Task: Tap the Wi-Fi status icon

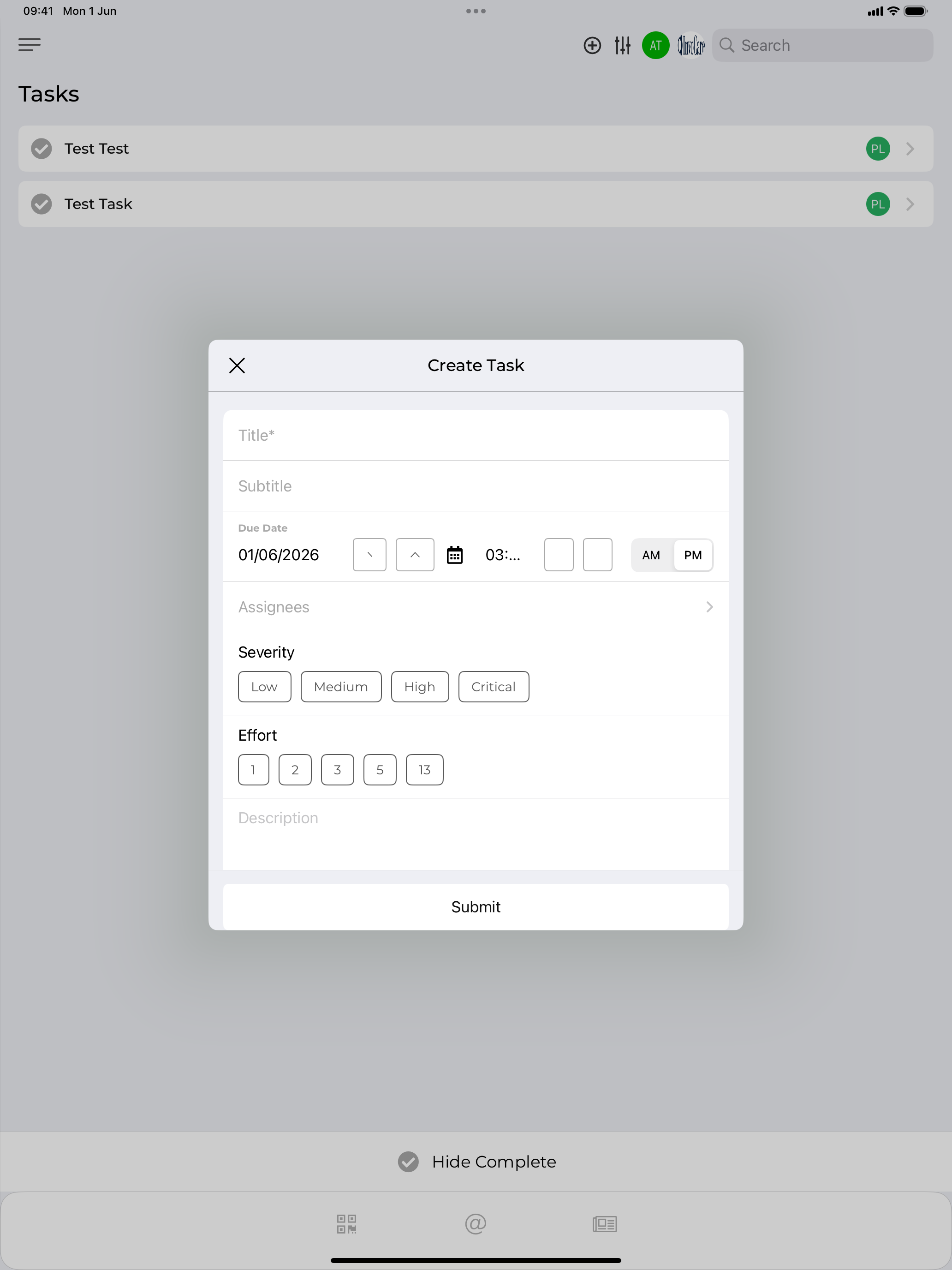Action: pyautogui.click(x=893, y=11)
